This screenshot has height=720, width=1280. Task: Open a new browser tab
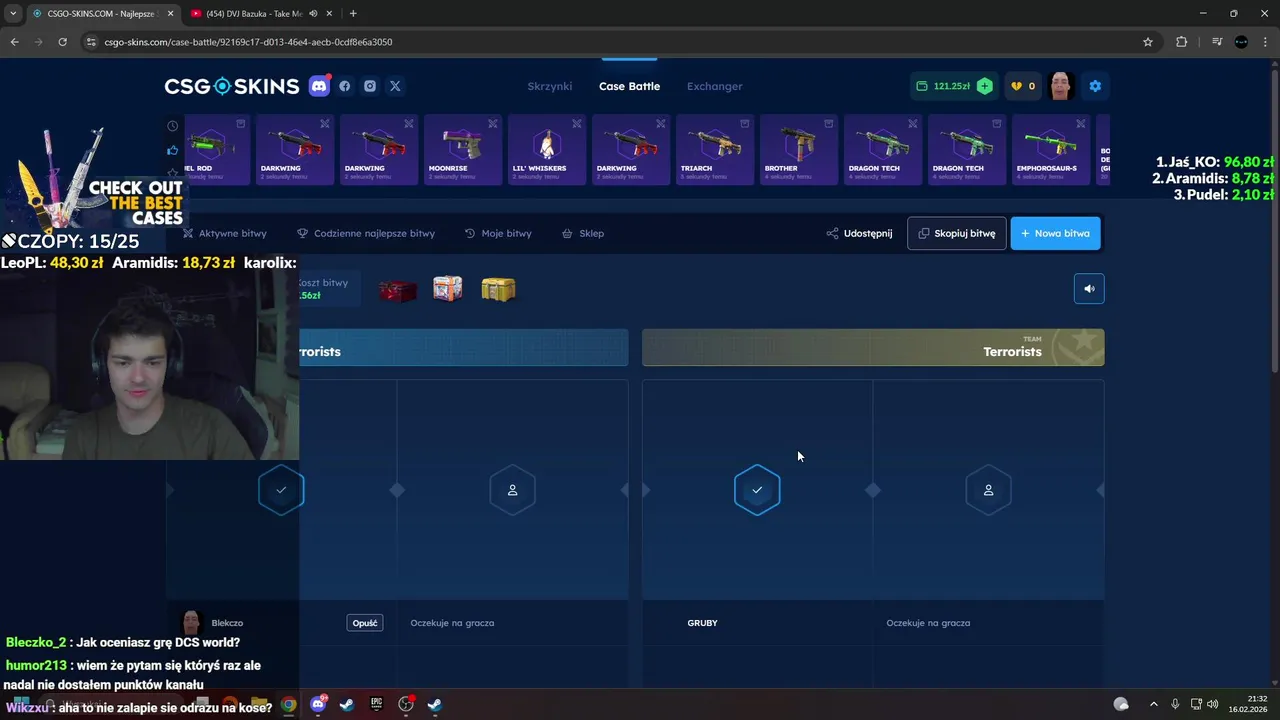coord(353,13)
